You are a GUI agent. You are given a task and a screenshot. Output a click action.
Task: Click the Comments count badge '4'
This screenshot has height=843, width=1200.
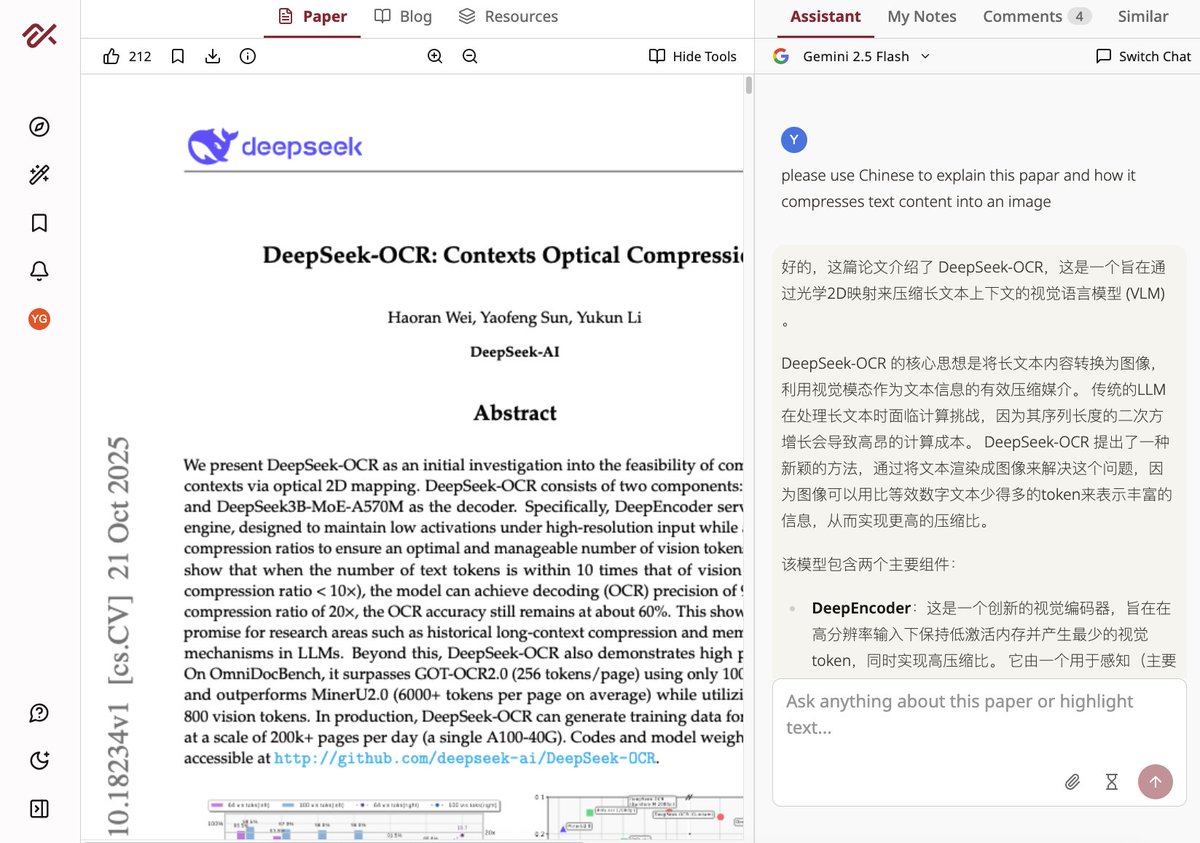point(1079,17)
